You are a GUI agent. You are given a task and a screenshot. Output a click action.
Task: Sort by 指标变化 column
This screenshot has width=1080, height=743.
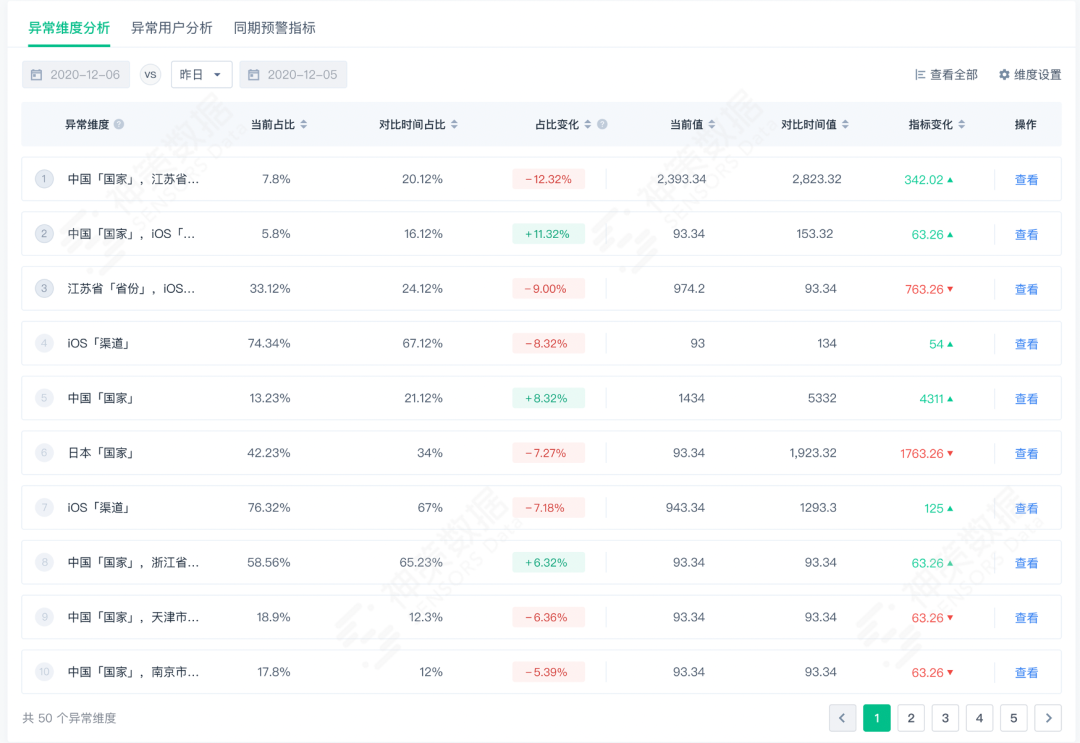(962, 124)
